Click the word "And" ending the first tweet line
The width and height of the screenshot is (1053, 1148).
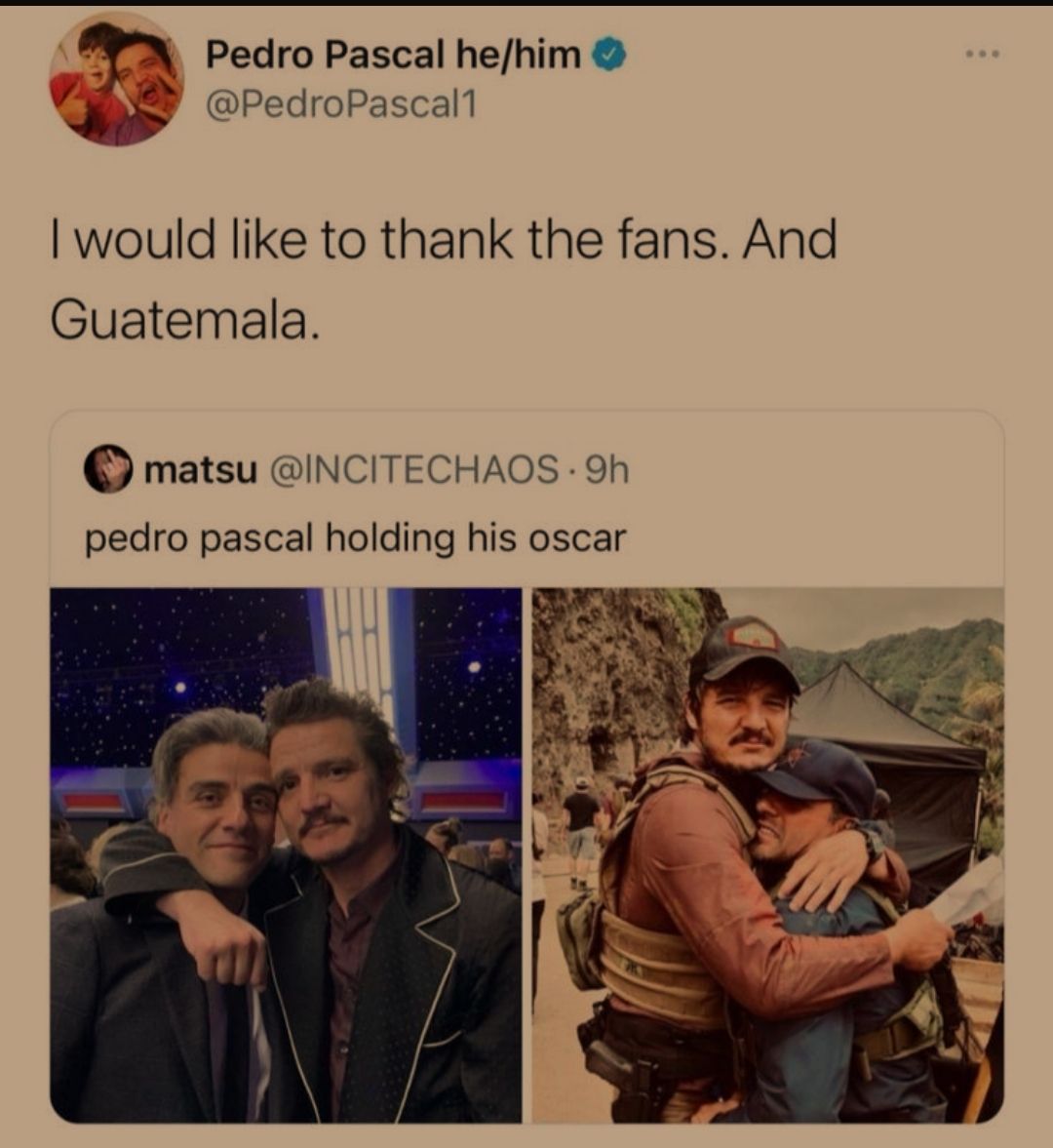coord(791,240)
